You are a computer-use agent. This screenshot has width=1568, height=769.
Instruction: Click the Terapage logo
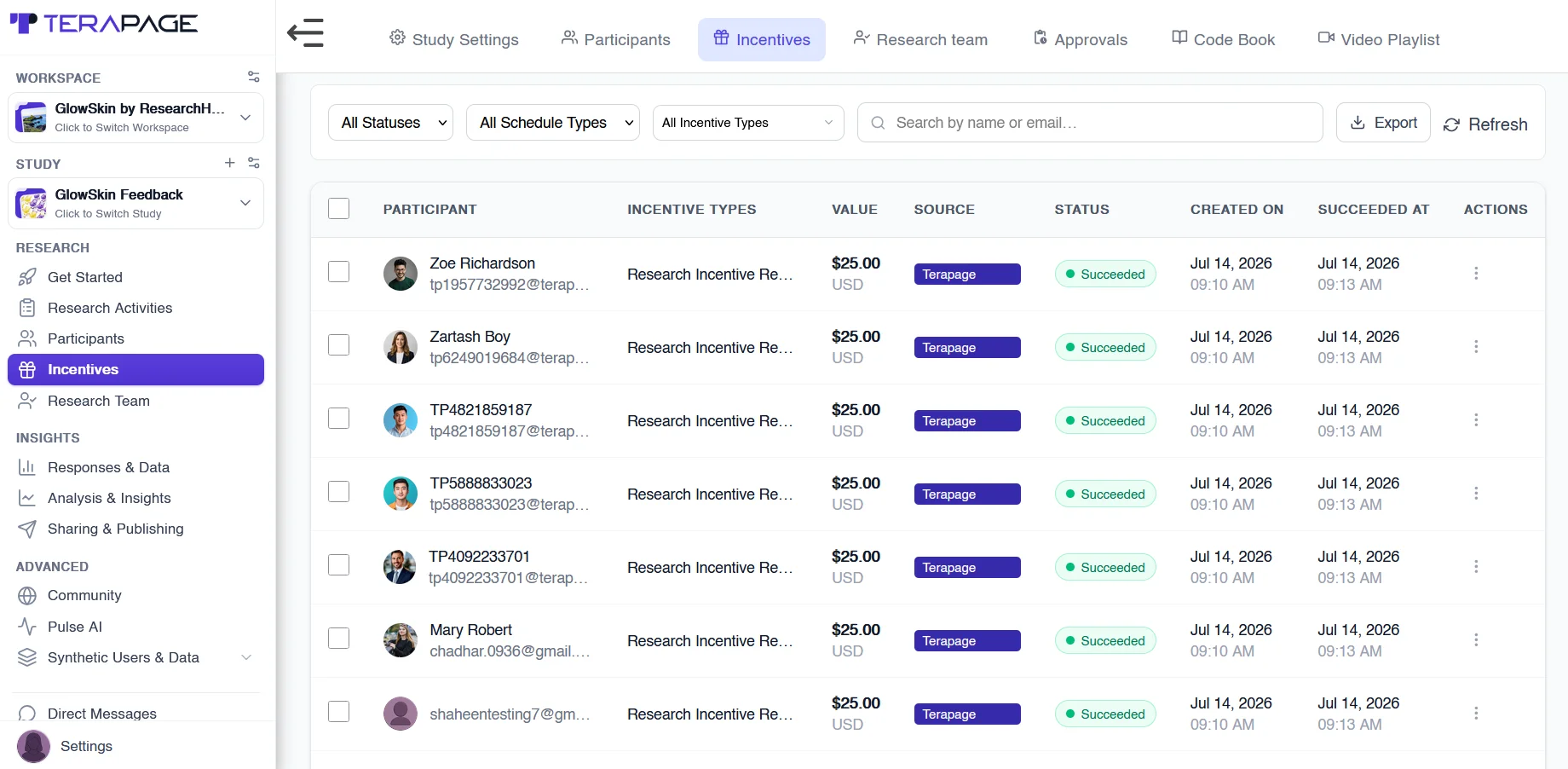[103, 24]
